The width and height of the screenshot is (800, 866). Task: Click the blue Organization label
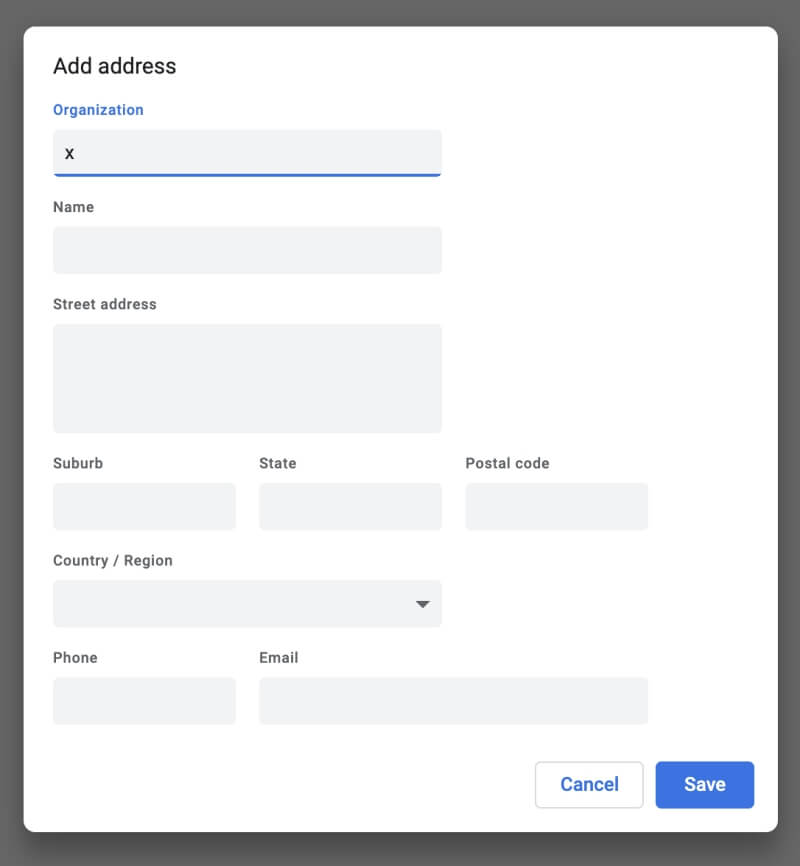(98, 110)
